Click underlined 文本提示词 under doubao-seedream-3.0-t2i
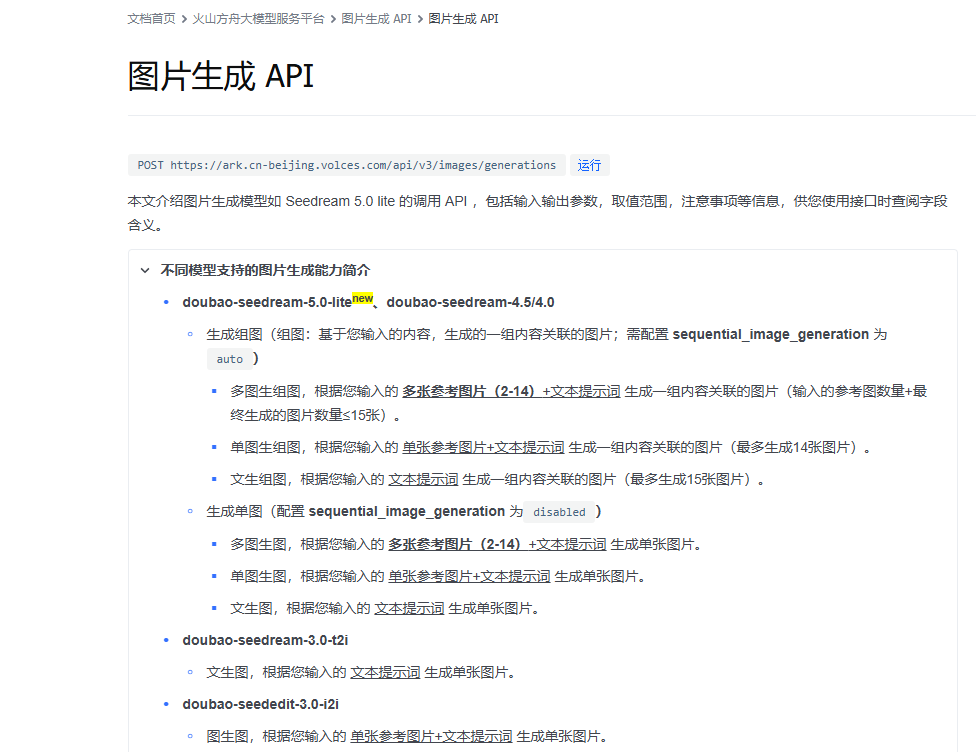 tap(385, 673)
